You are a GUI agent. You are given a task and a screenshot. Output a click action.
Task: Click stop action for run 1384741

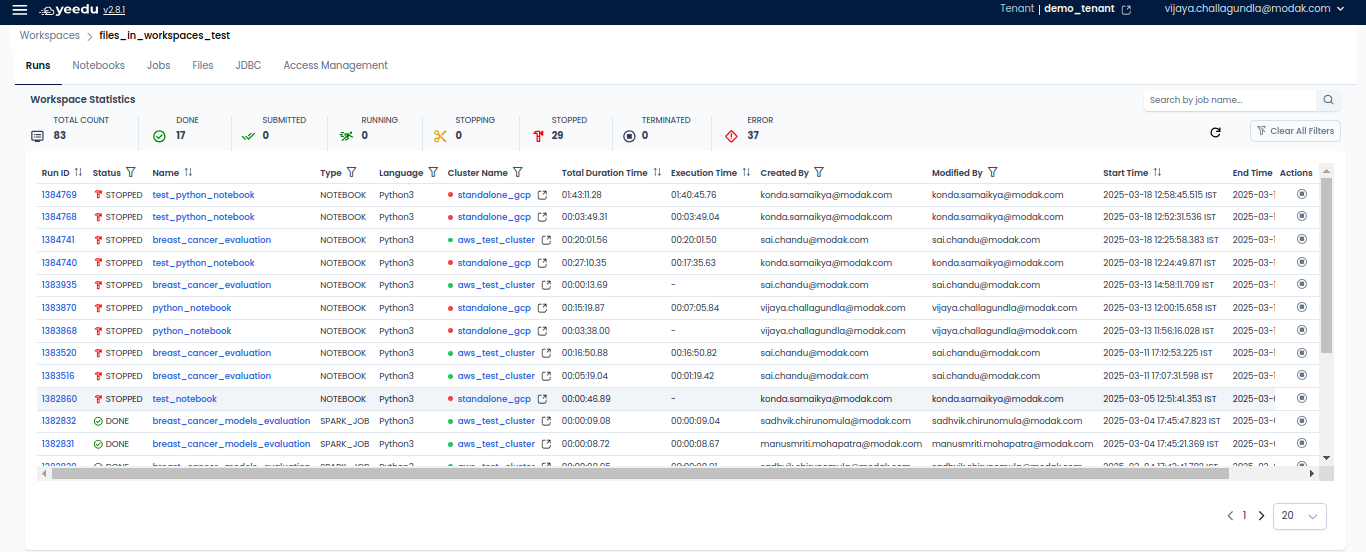click(1301, 240)
